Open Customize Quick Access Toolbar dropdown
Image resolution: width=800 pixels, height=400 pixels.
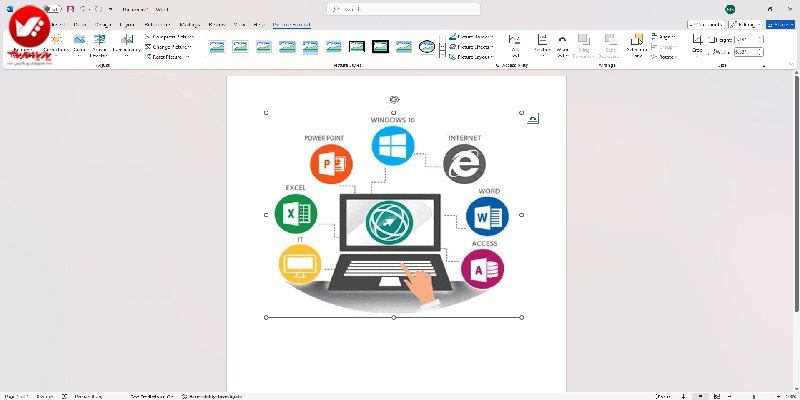[111, 9]
